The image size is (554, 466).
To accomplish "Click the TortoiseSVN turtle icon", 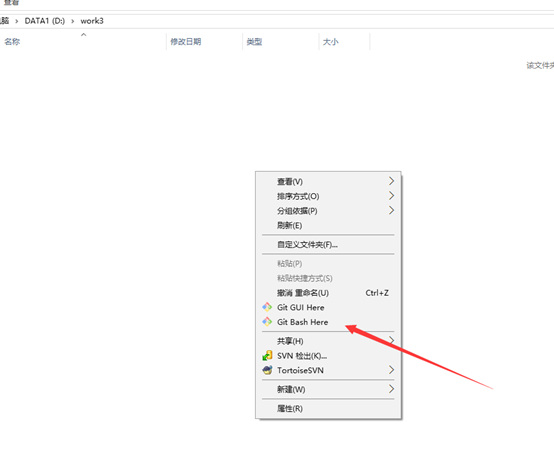I will [267, 370].
